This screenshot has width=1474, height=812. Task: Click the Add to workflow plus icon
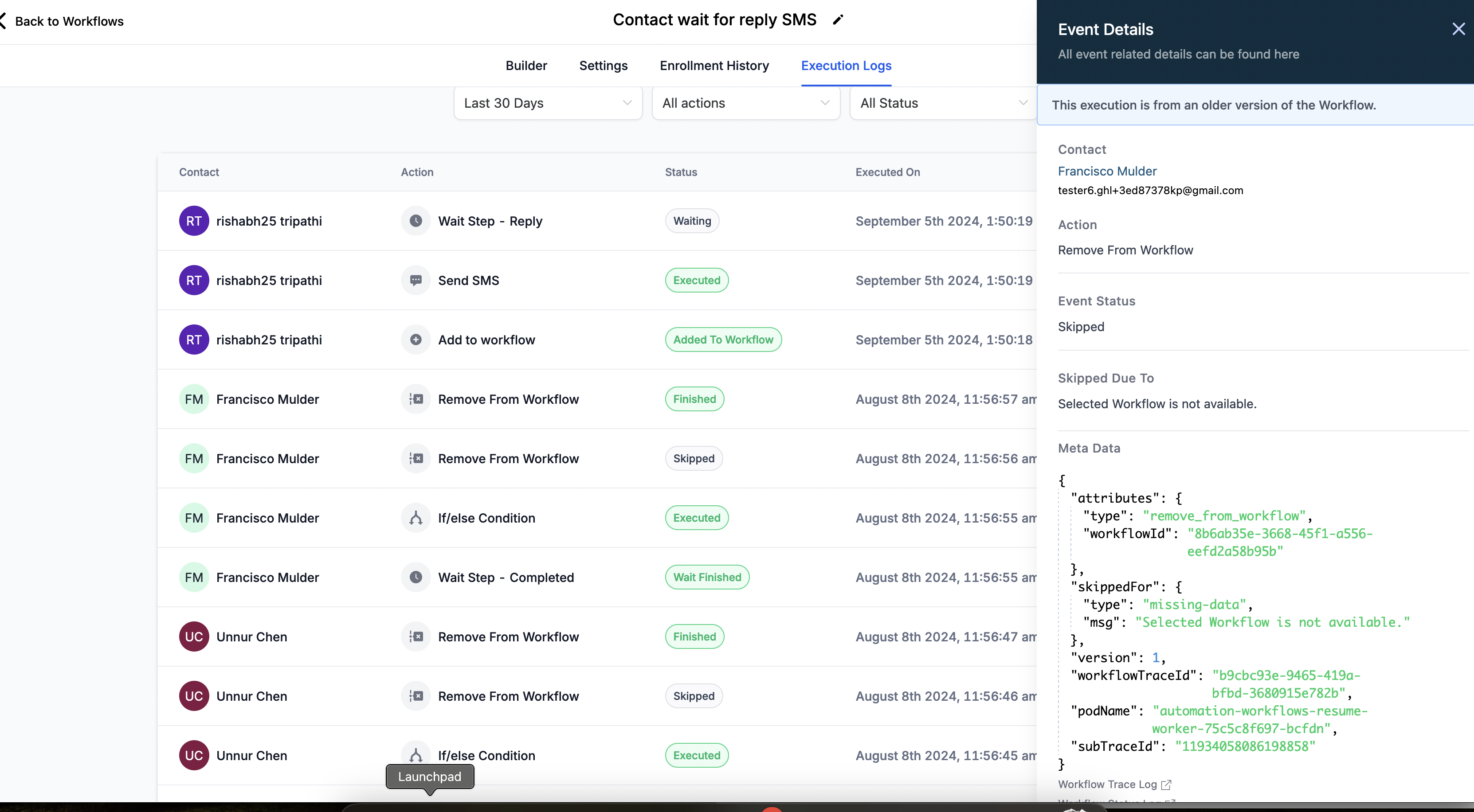(x=416, y=340)
